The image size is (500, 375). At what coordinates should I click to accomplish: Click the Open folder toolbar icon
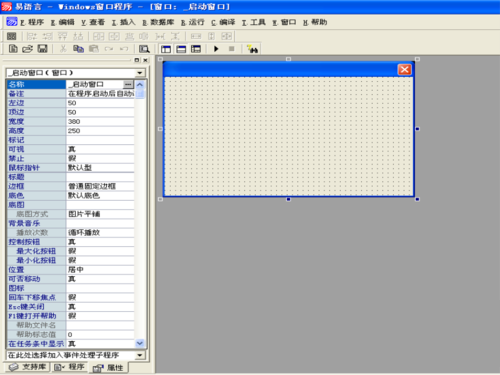coord(27,49)
